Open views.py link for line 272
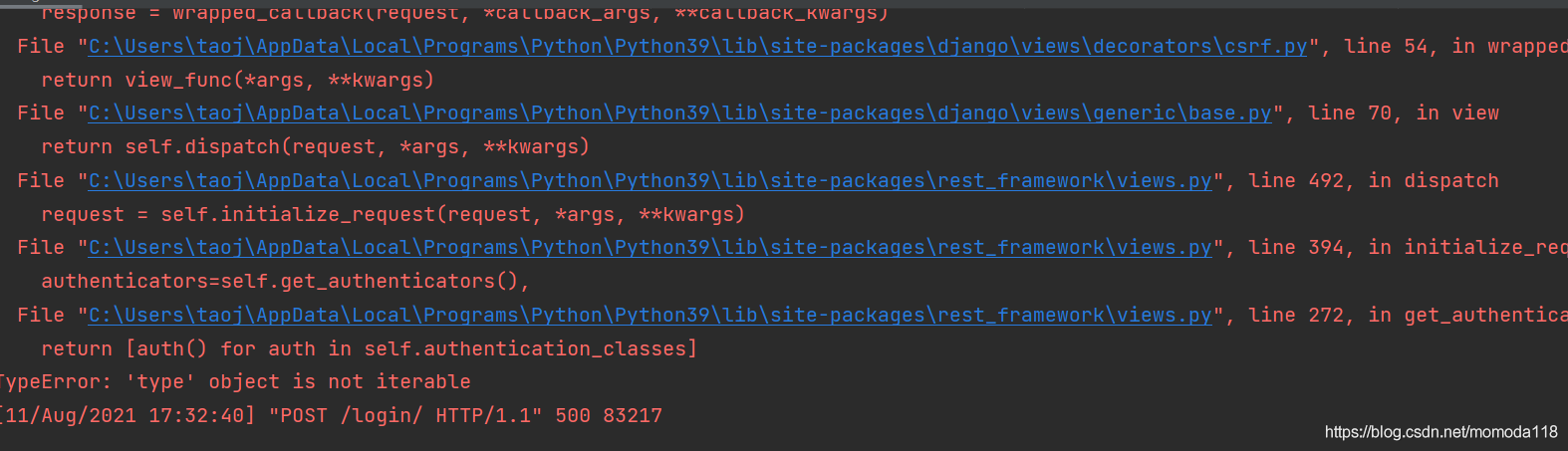Image resolution: width=1568 pixels, height=451 pixels. pos(650,316)
